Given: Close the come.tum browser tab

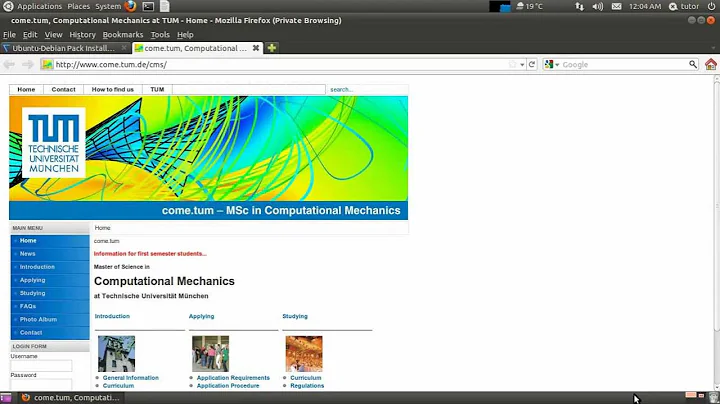Looking at the screenshot, I should 256,48.
